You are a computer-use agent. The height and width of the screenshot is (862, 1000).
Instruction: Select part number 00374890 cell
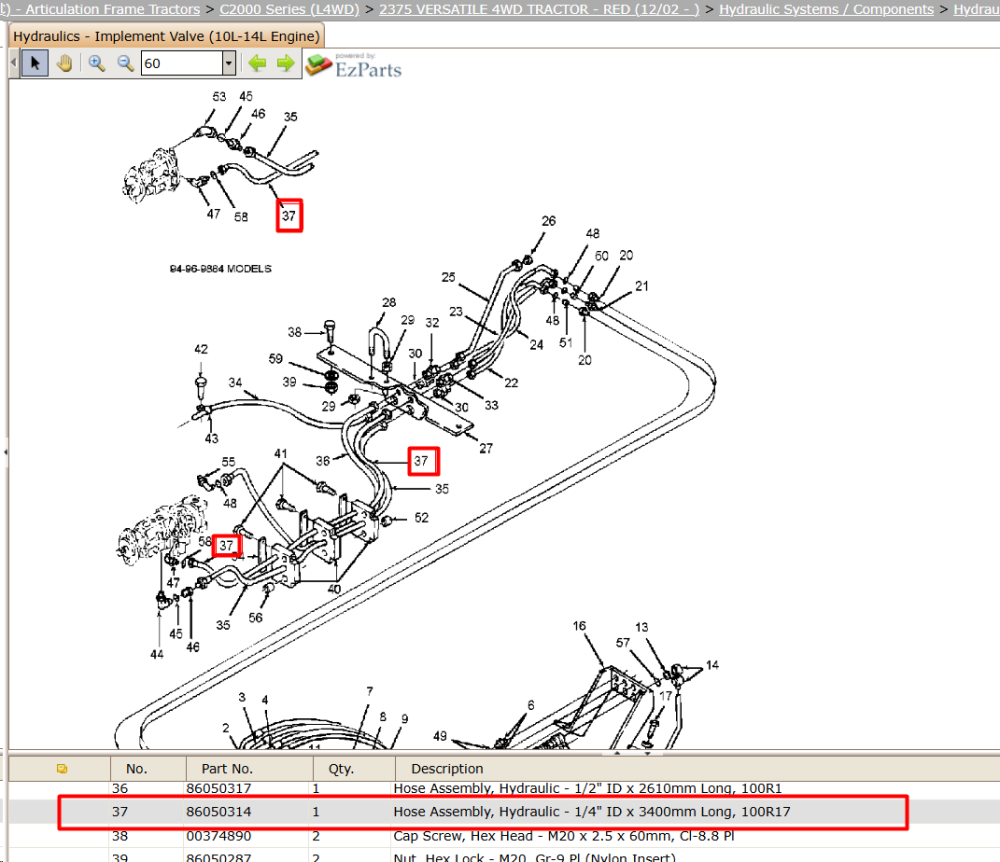219,835
